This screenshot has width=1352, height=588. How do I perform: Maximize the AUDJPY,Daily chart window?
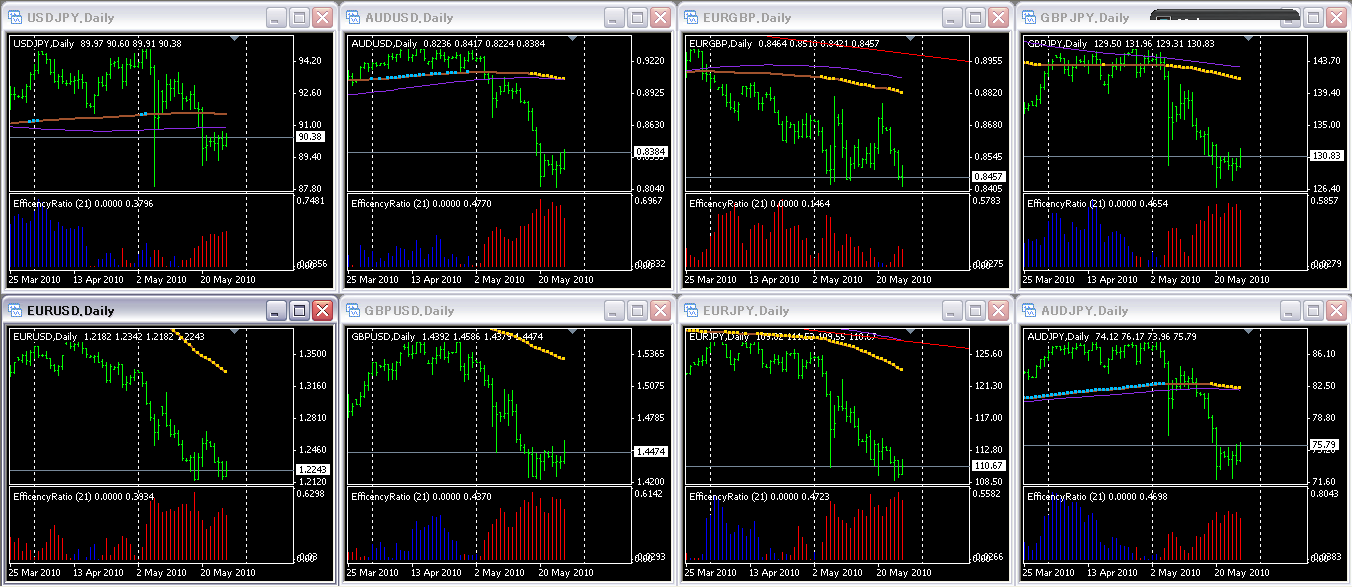(x=1313, y=311)
